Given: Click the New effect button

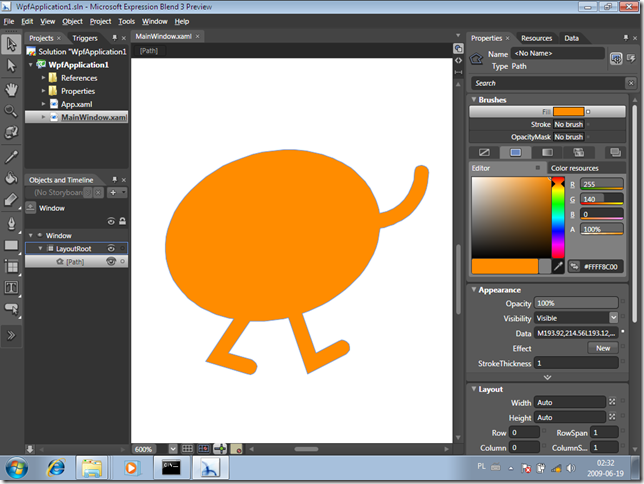Looking at the screenshot, I should click(x=603, y=348).
